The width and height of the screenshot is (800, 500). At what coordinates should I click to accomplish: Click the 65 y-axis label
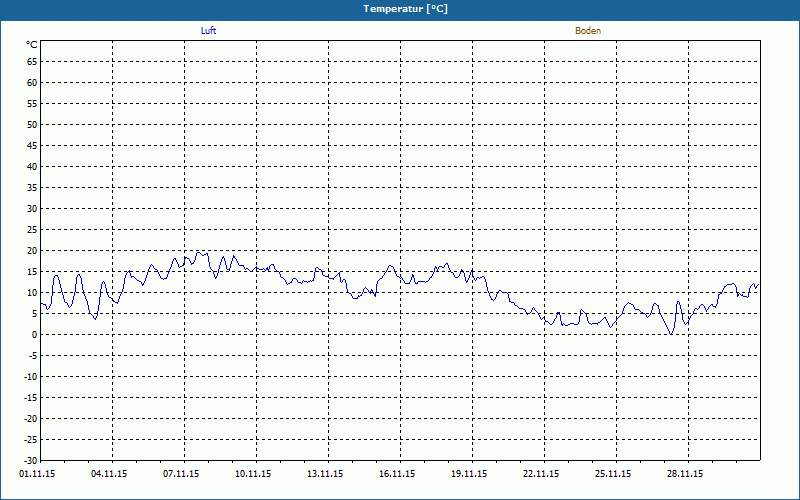[32, 62]
